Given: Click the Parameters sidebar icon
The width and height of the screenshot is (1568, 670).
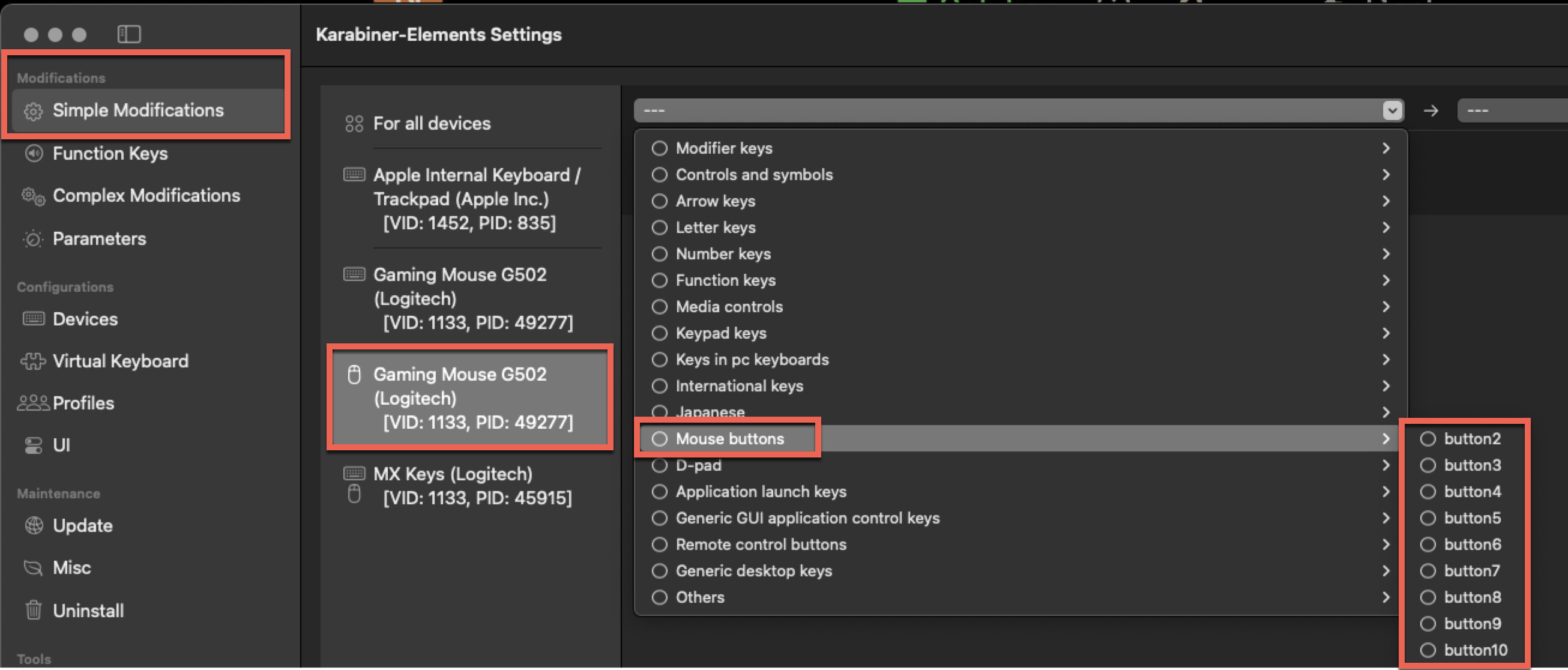Looking at the screenshot, I should pyautogui.click(x=34, y=239).
